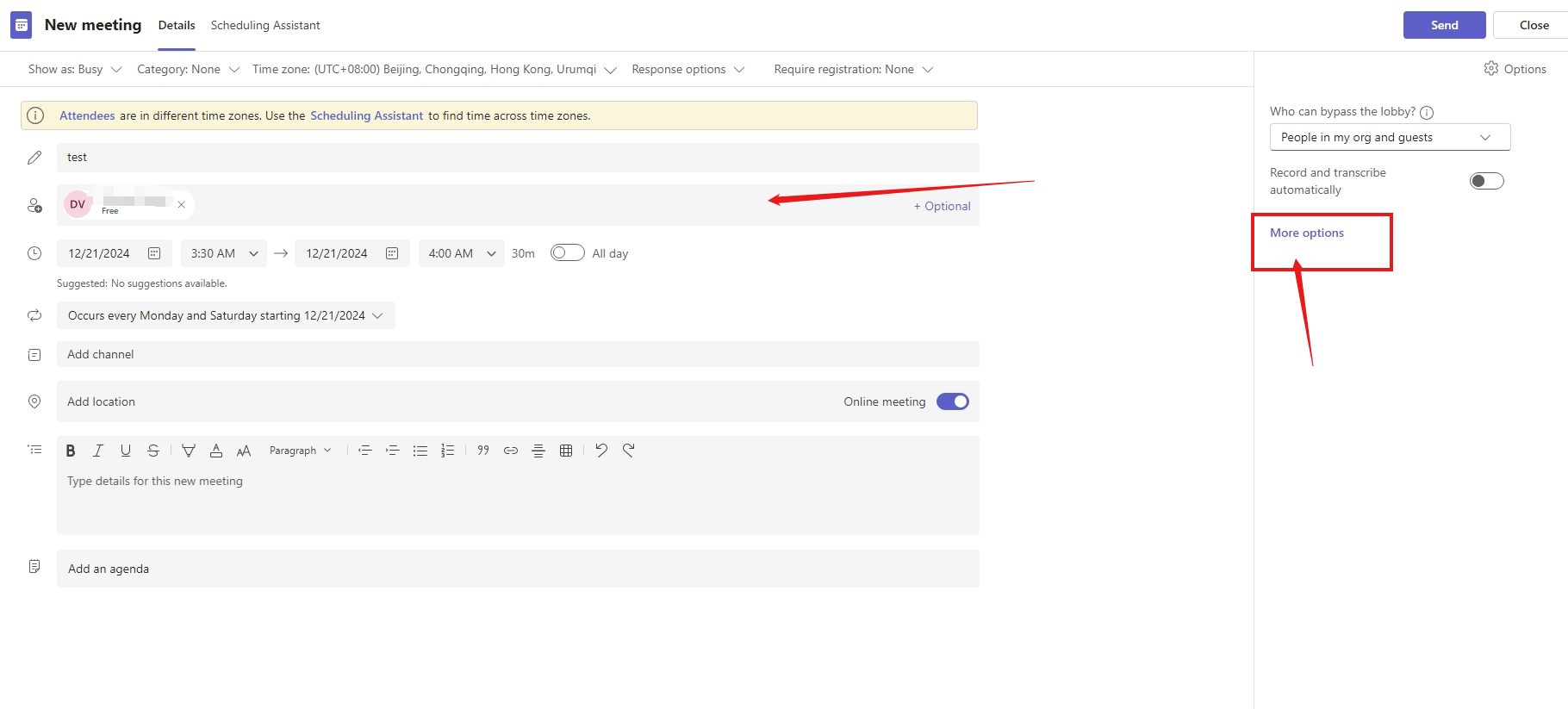1568x709 pixels.
Task: Change the 4:00 AM end time
Action: click(462, 253)
